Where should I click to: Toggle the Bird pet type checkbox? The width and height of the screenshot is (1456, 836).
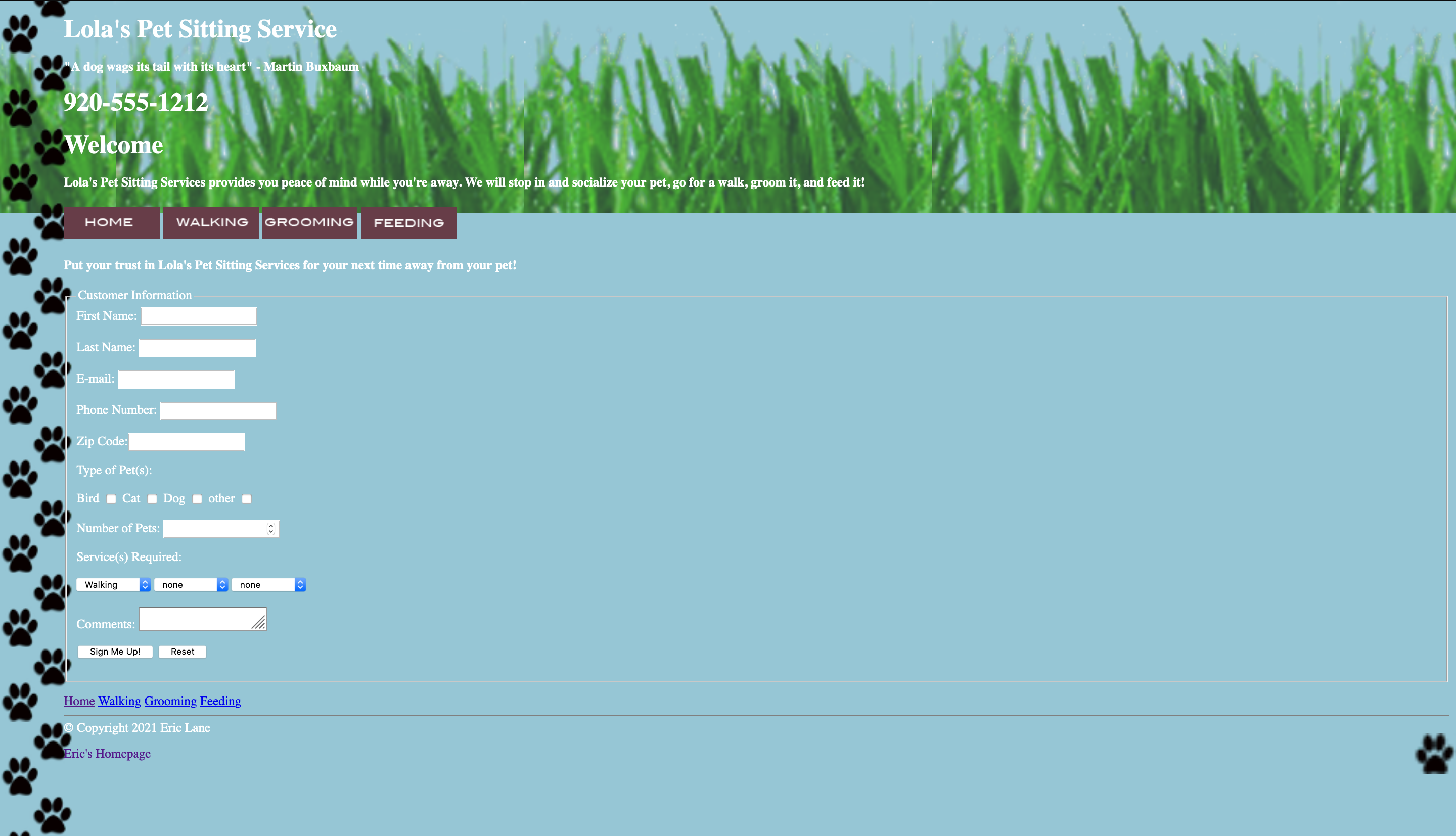pyautogui.click(x=111, y=498)
